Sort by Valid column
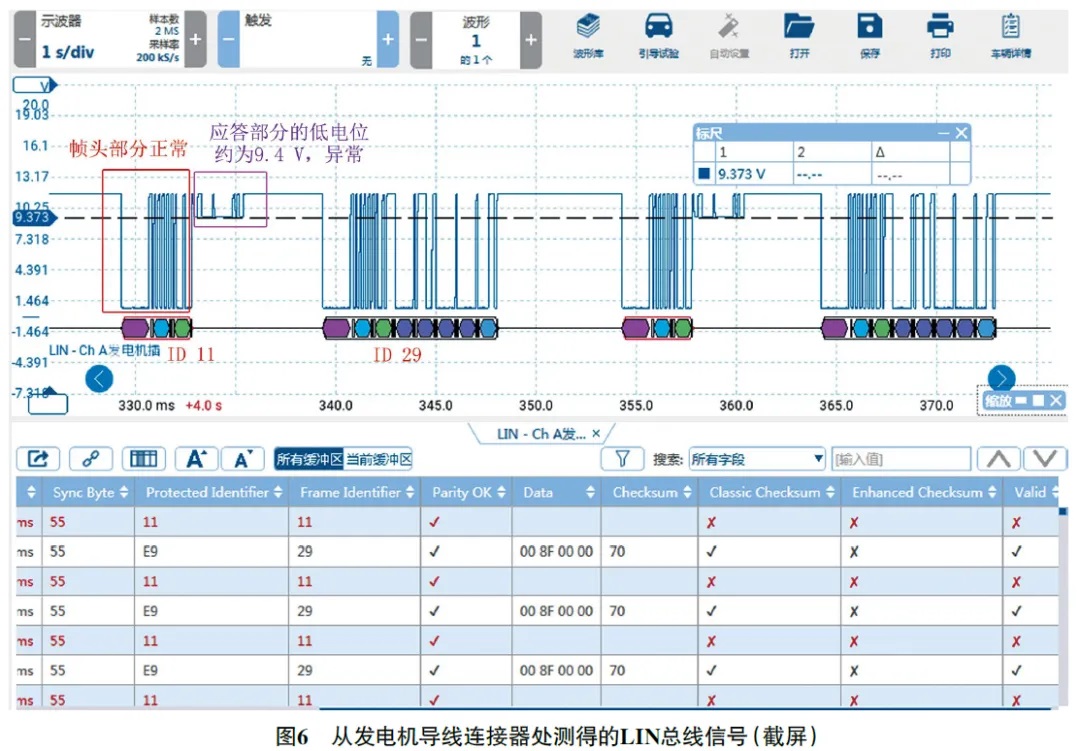Screen dimensions: 1080x751 point(1032,492)
